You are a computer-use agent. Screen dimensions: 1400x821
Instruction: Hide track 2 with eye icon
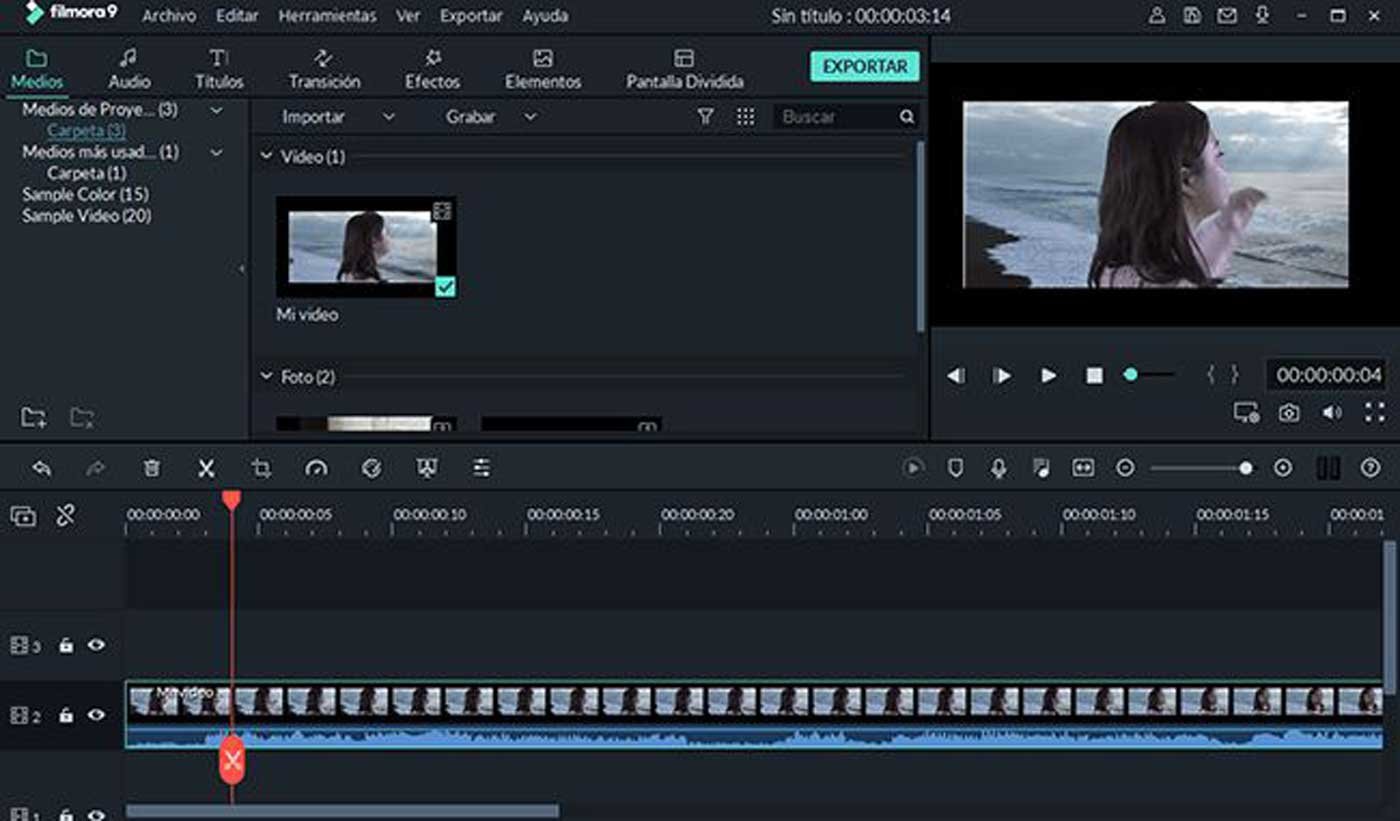coord(96,715)
